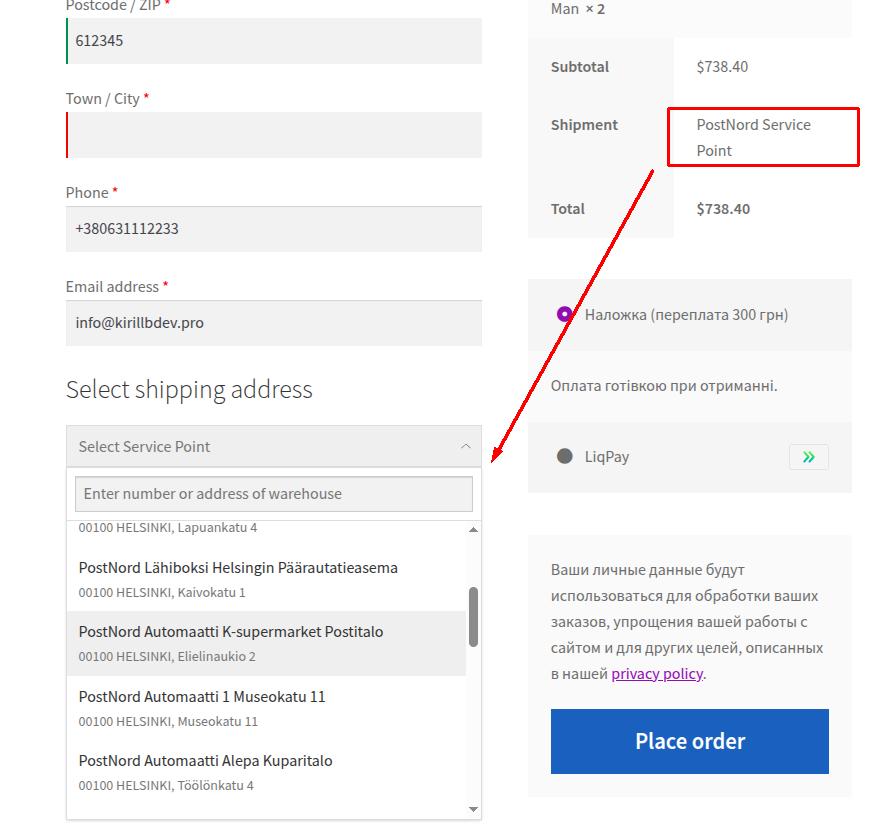
Task: Click the service point list's down arrow
Action: coord(473,809)
